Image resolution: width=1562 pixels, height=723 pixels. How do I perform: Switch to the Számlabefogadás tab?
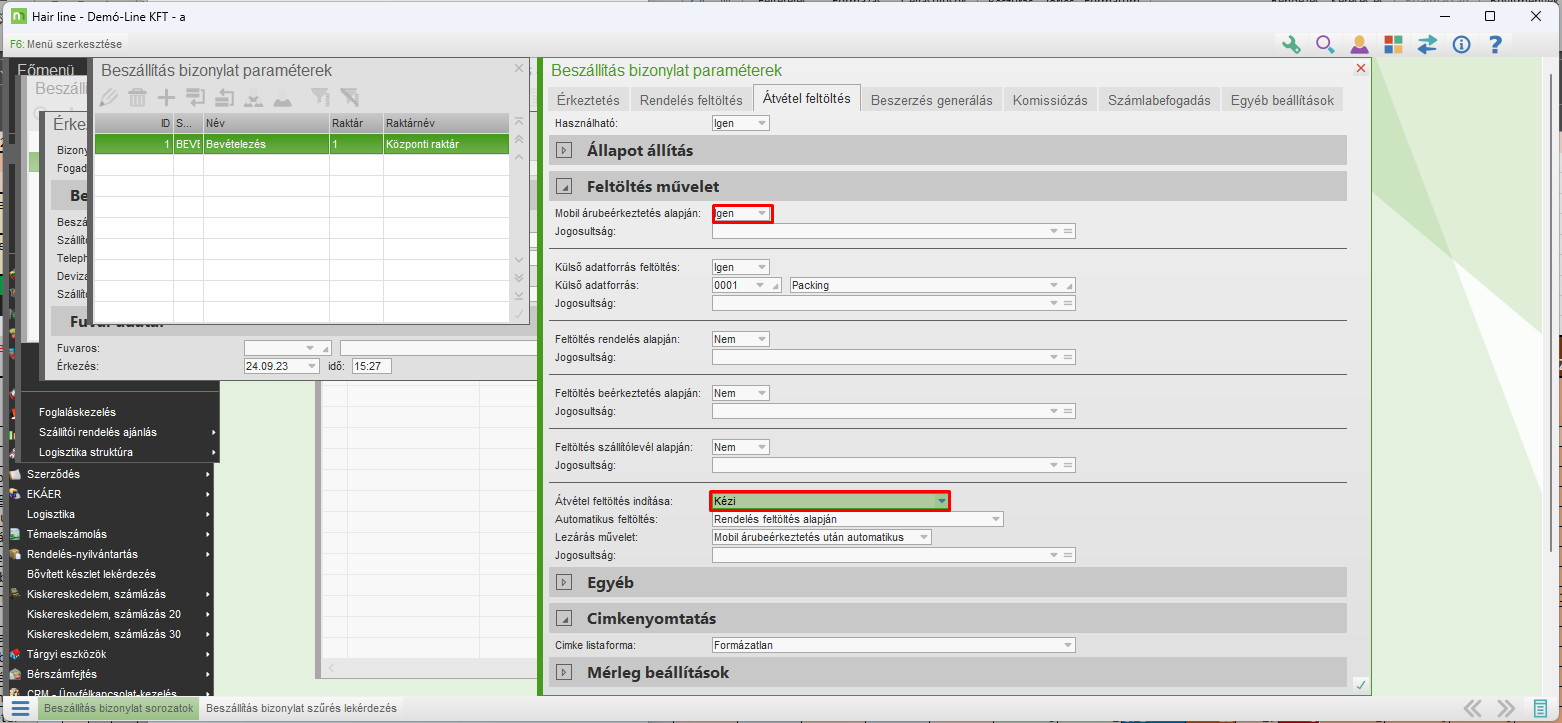1159,100
